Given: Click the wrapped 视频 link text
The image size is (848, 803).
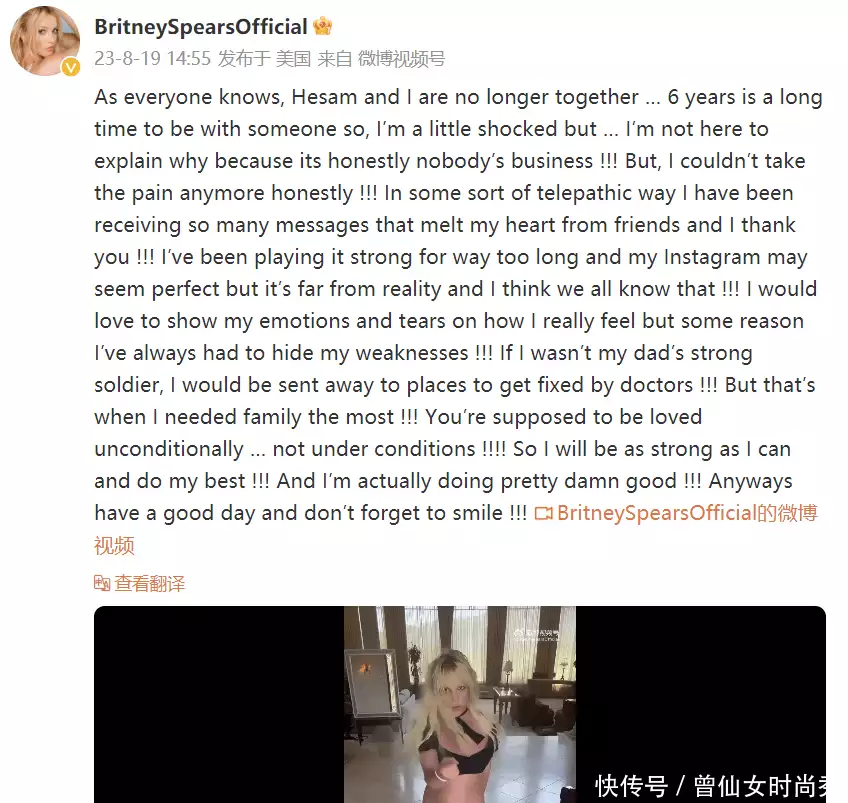Looking at the screenshot, I should (114, 545).
